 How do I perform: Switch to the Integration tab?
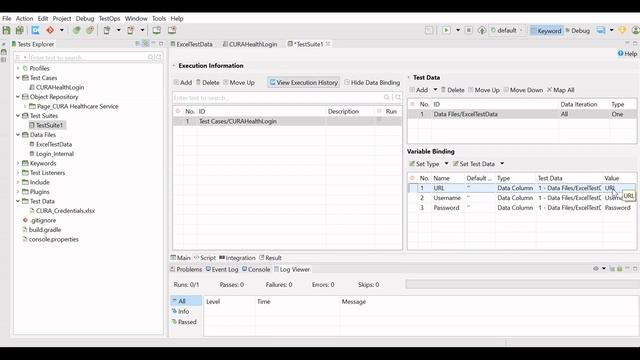pyautogui.click(x=237, y=258)
